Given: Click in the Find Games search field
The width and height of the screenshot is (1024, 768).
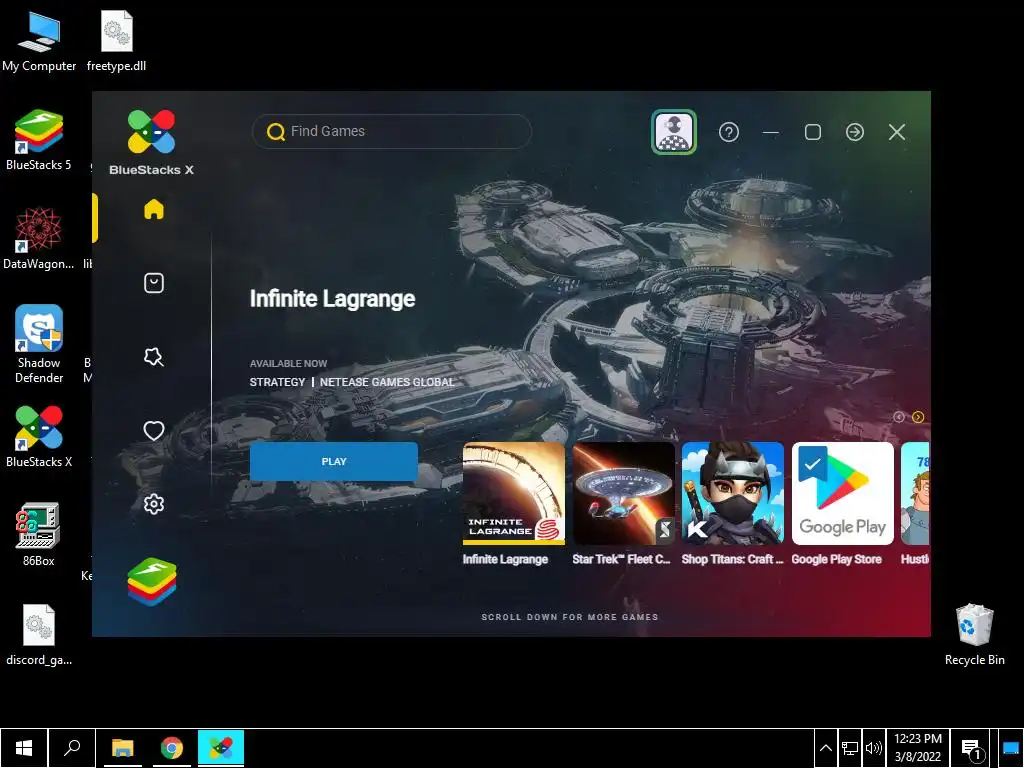Looking at the screenshot, I should (x=392, y=132).
